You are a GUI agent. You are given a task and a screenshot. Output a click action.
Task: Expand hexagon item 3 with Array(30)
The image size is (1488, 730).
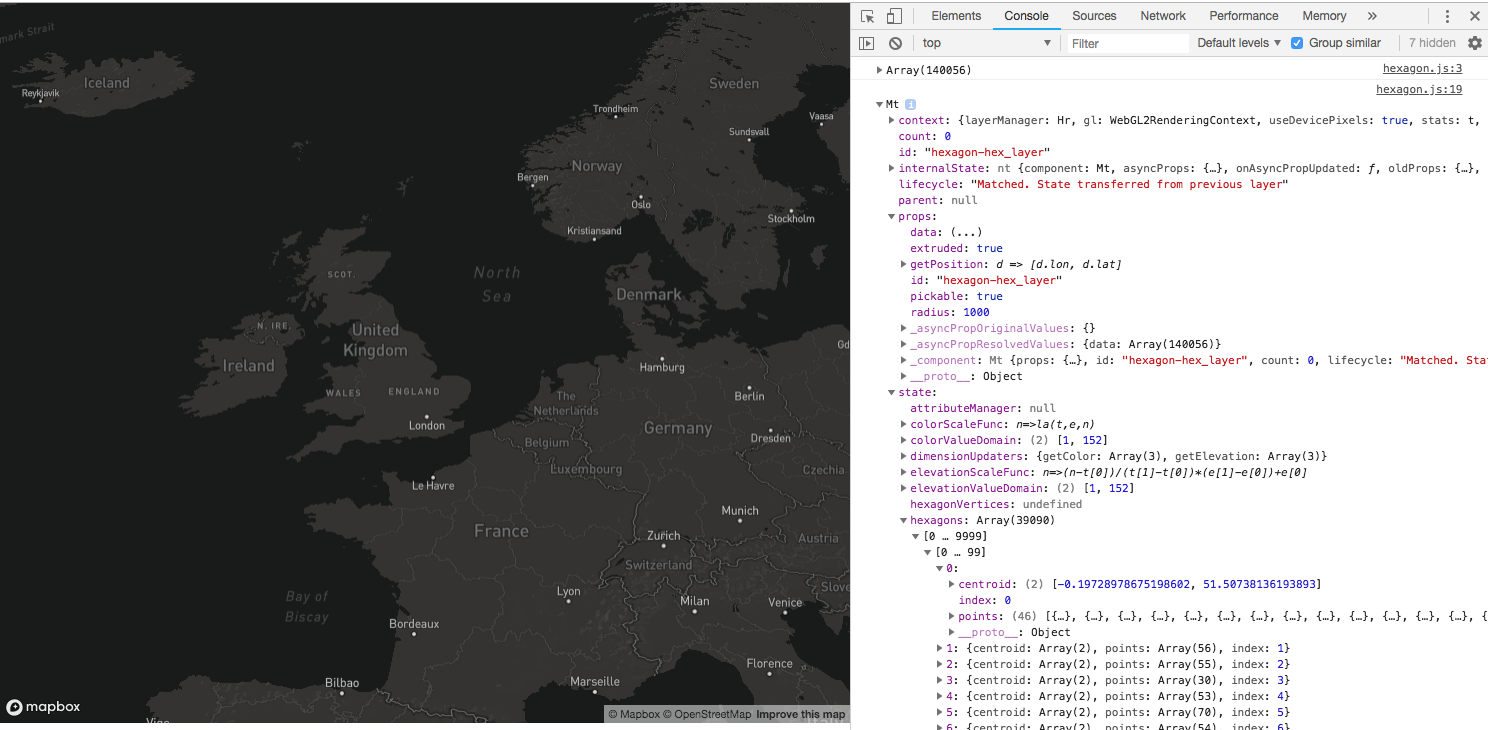939,680
